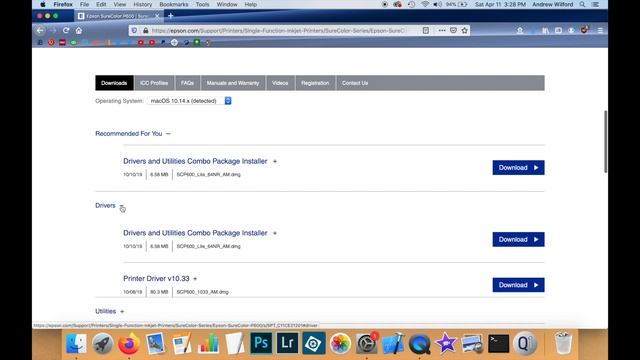Open the Firefox home page icon
The width and height of the screenshot is (640, 360).
[x=79, y=30]
